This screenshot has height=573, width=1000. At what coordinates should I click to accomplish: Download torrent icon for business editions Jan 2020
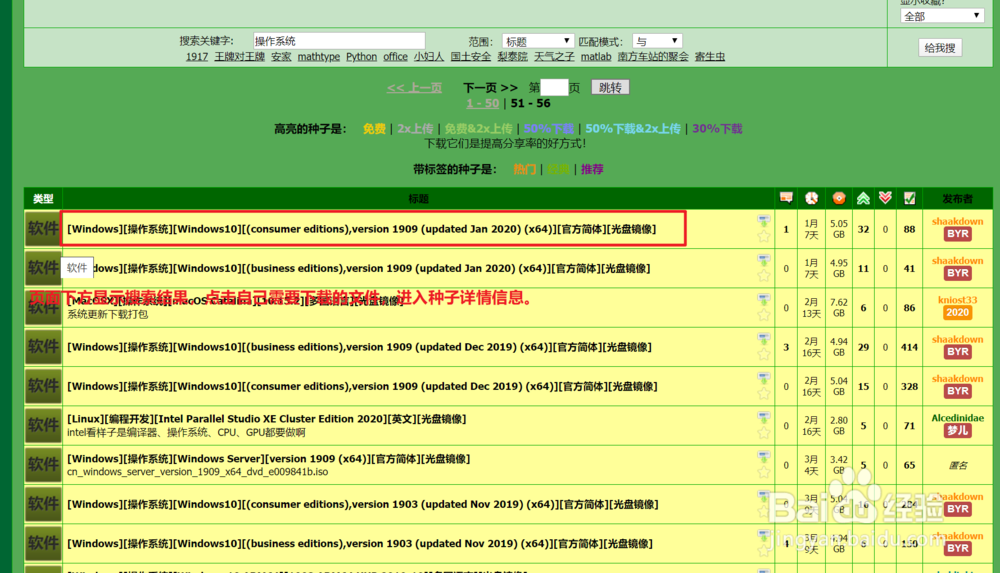click(763, 260)
